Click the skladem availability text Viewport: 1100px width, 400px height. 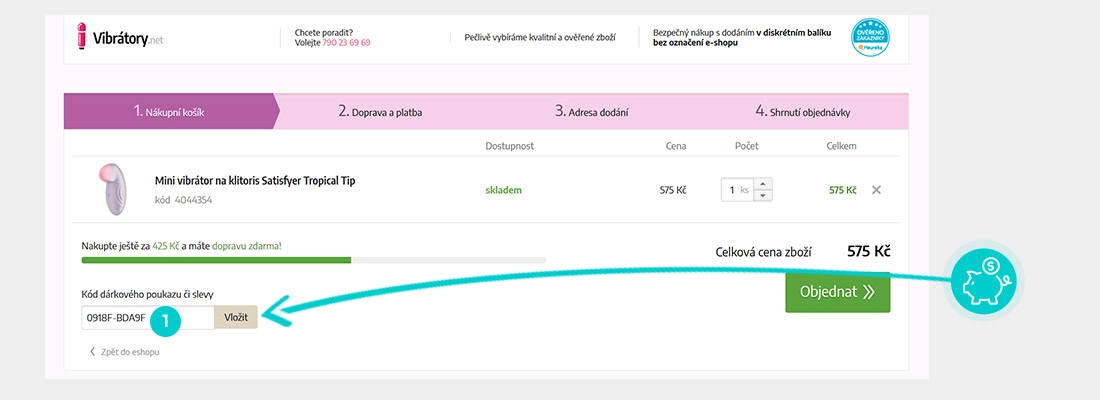point(504,189)
